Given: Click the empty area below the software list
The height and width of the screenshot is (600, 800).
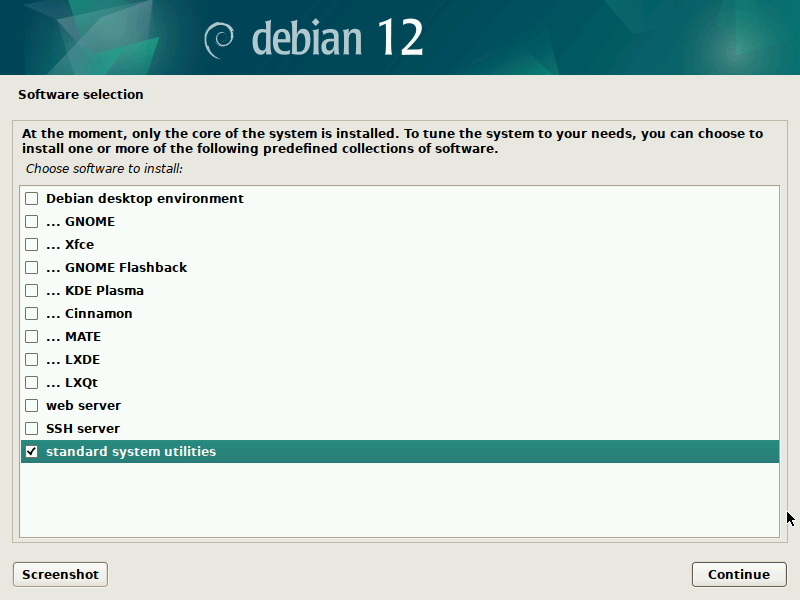Looking at the screenshot, I should (x=400, y=500).
